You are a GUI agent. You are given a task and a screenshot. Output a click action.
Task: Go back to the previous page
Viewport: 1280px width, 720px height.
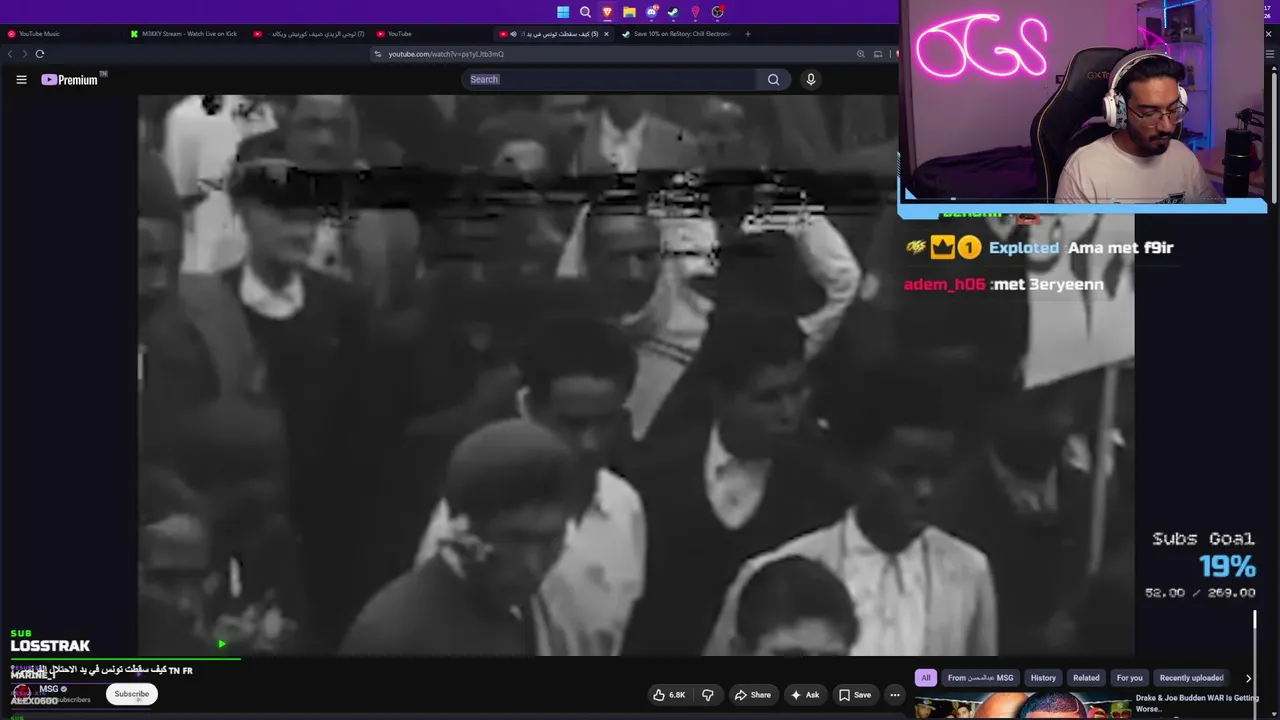point(10,54)
